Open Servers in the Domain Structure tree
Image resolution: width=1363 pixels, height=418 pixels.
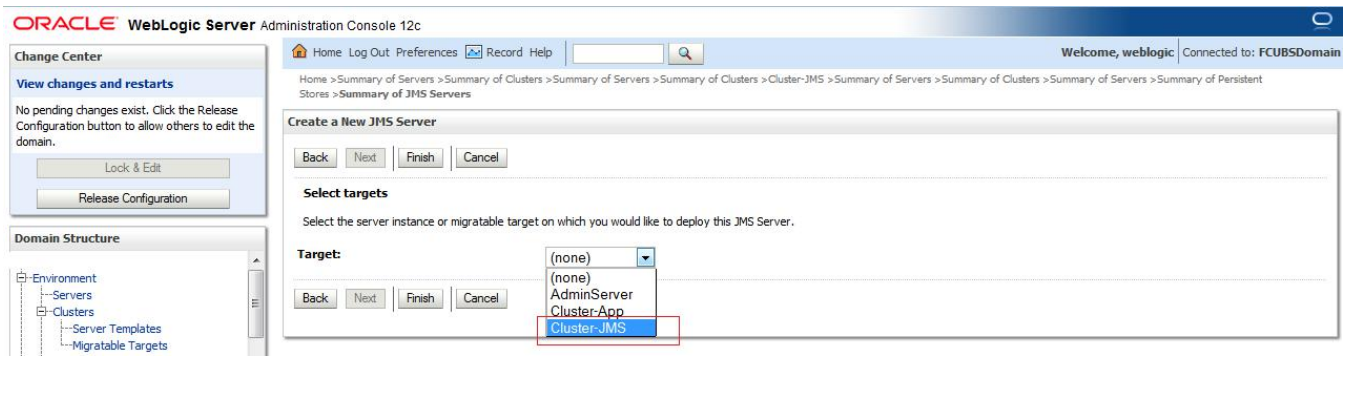point(72,295)
